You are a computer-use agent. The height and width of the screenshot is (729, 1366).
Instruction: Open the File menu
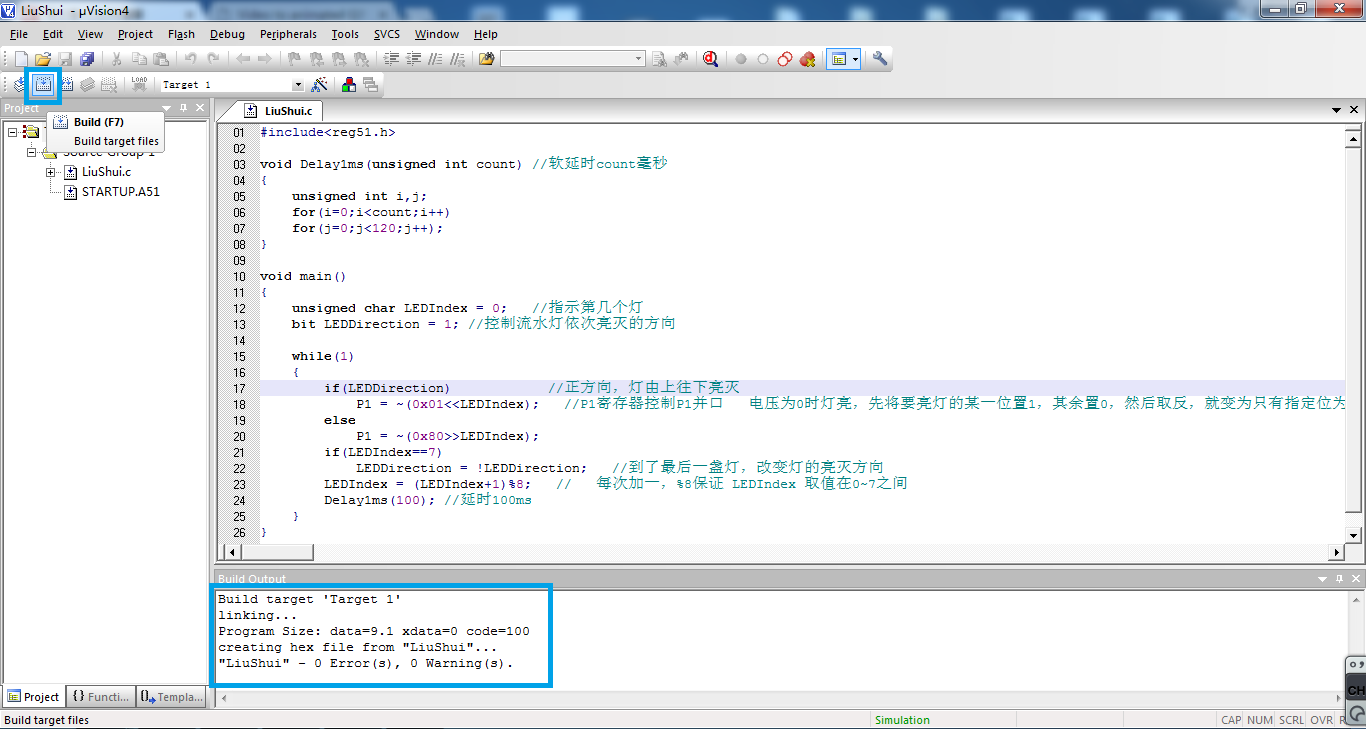18,34
